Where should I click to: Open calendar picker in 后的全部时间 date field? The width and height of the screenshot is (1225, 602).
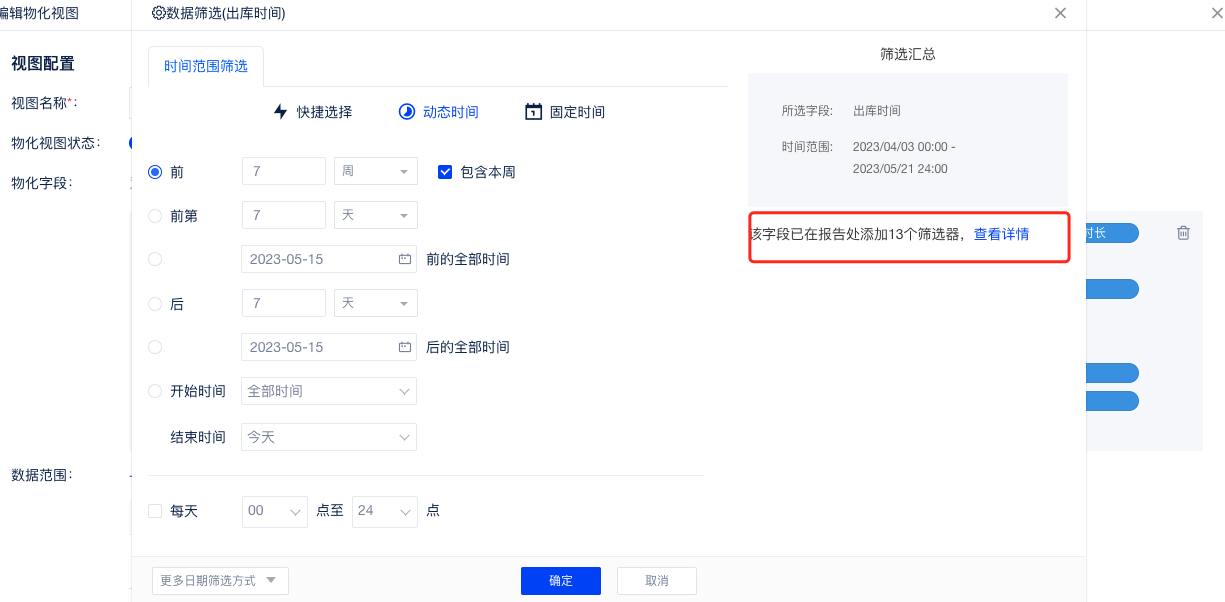click(405, 347)
